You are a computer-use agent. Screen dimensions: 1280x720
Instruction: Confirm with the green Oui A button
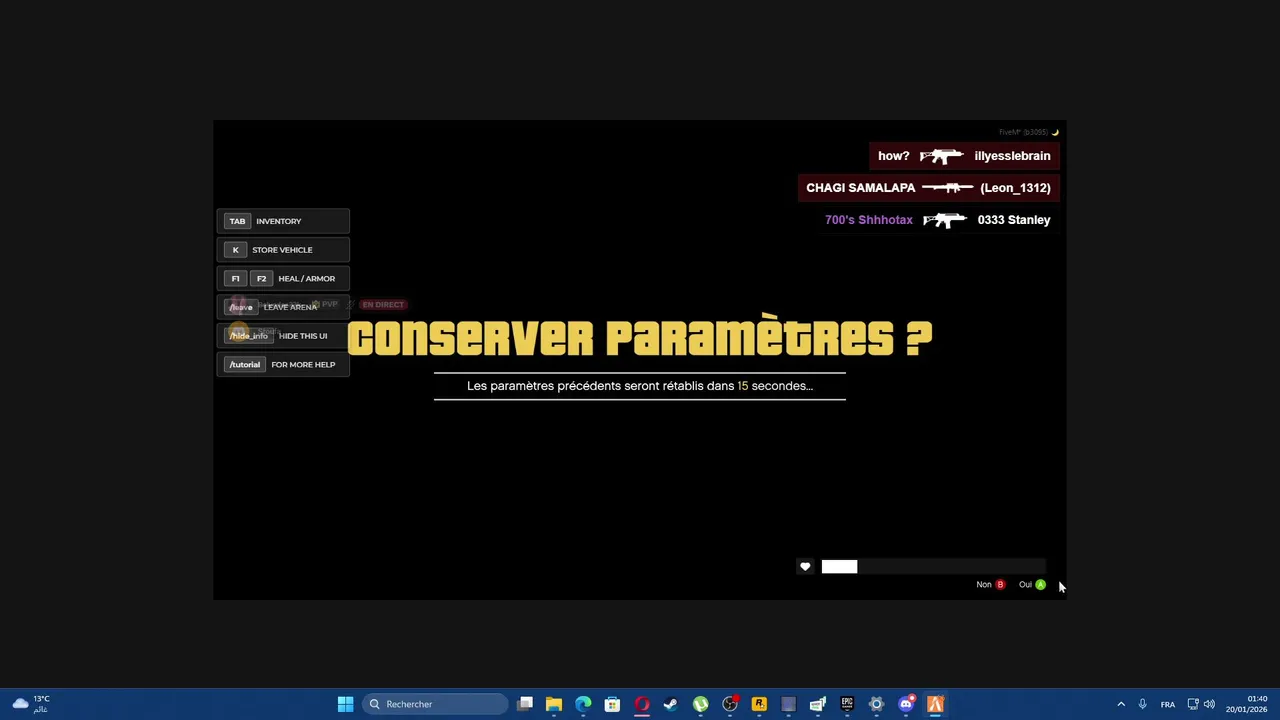[x=1032, y=585]
